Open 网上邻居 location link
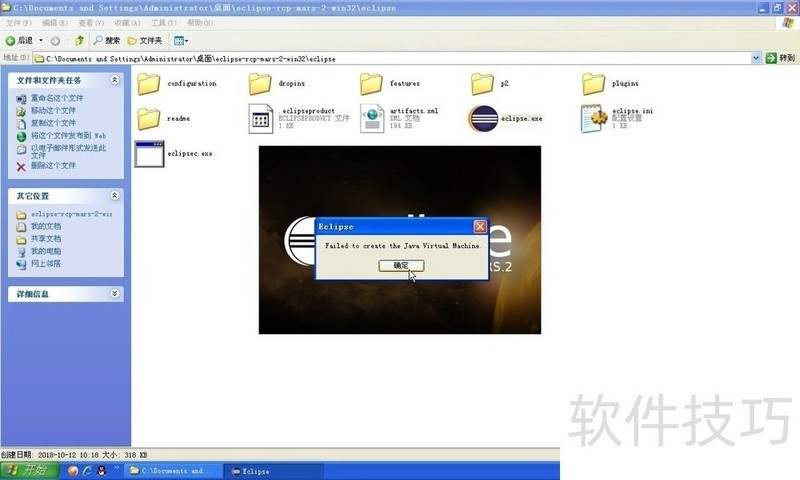The width and height of the screenshot is (800, 480). click(46, 264)
